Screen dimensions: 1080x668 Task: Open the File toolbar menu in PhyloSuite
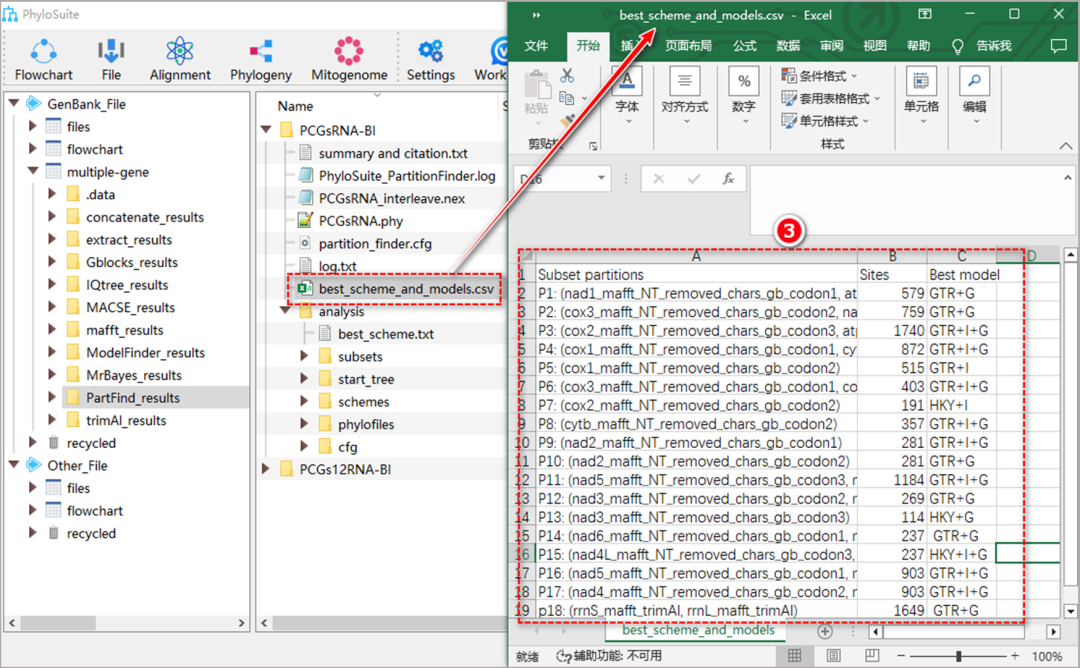(111, 59)
